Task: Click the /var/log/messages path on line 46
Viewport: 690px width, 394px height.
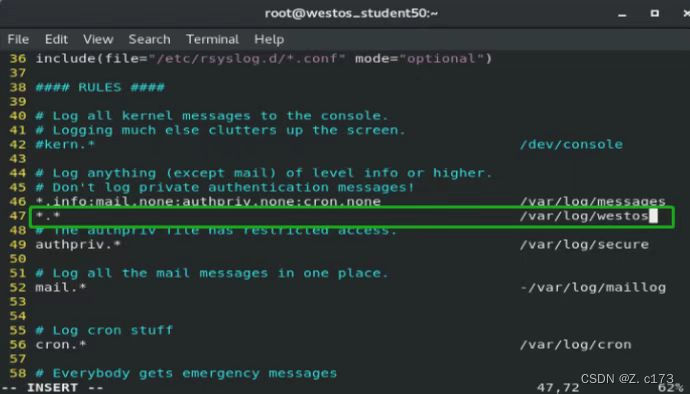Action: [593, 202]
